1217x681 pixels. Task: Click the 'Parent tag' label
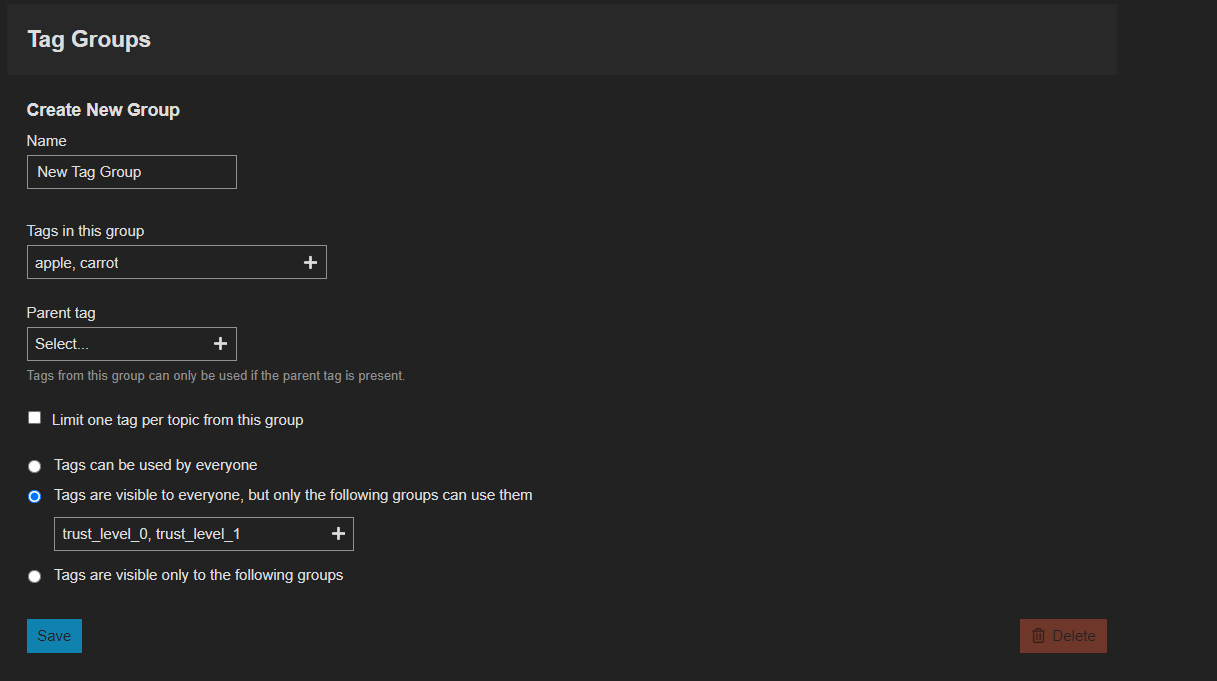click(61, 313)
